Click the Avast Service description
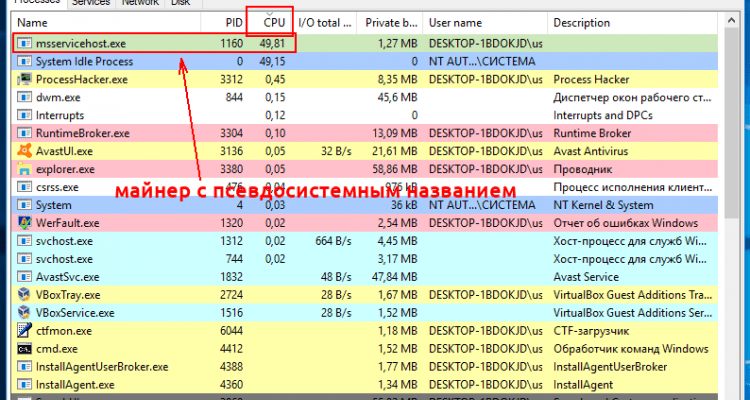 click(586, 277)
